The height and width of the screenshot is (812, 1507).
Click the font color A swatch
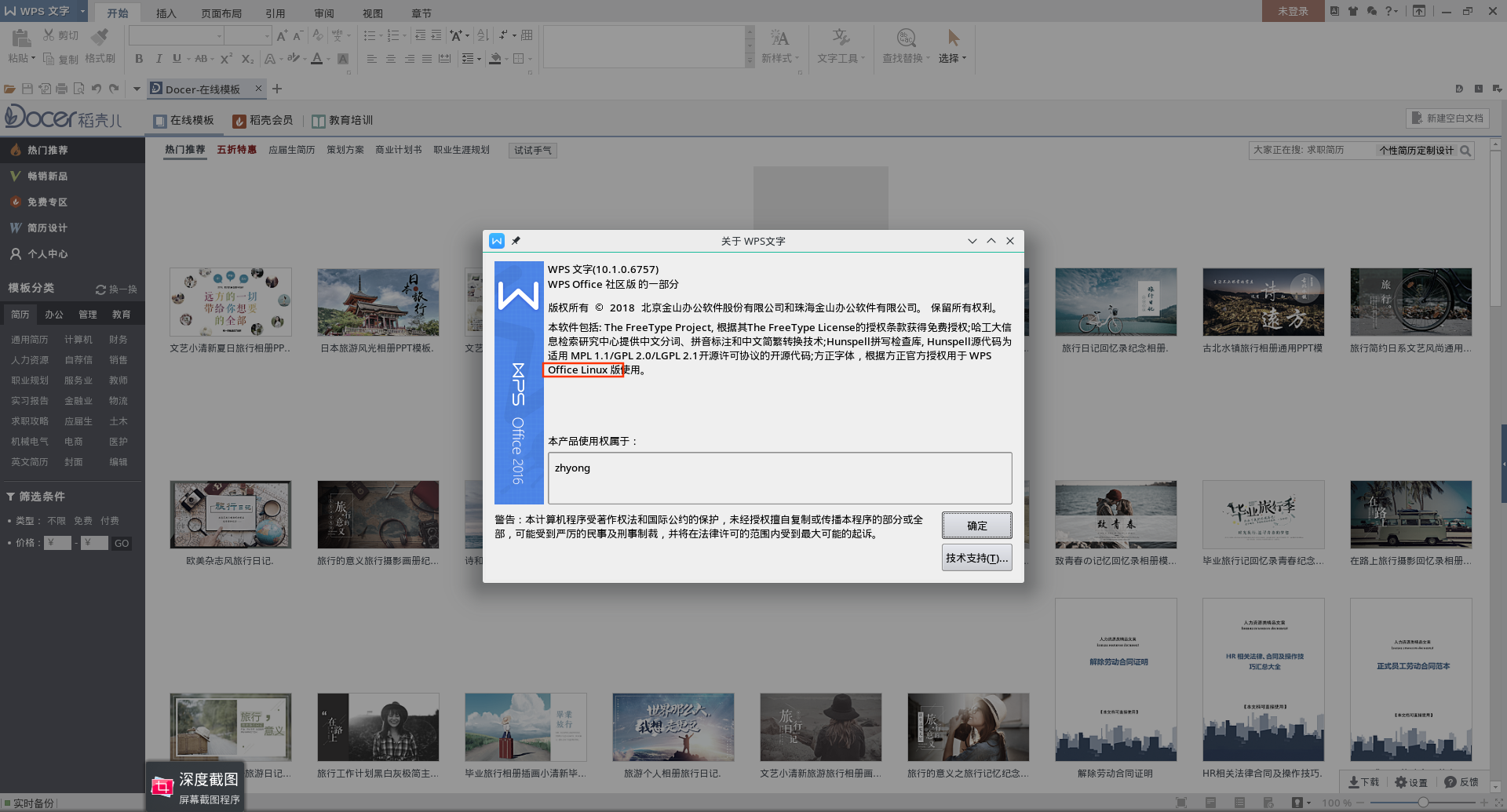(316, 59)
